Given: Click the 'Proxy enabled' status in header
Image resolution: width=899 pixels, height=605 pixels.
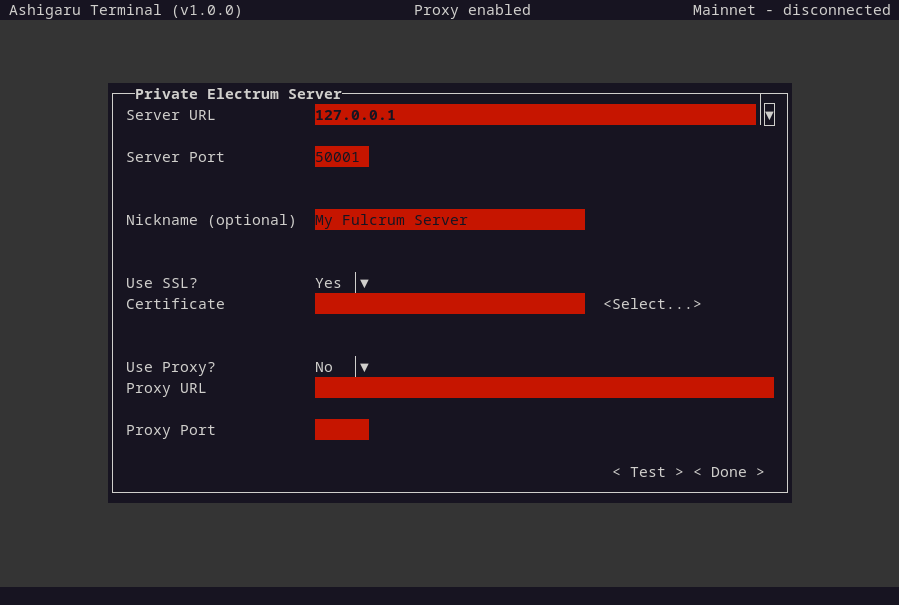Looking at the screenshot, I should pos(472,10).
